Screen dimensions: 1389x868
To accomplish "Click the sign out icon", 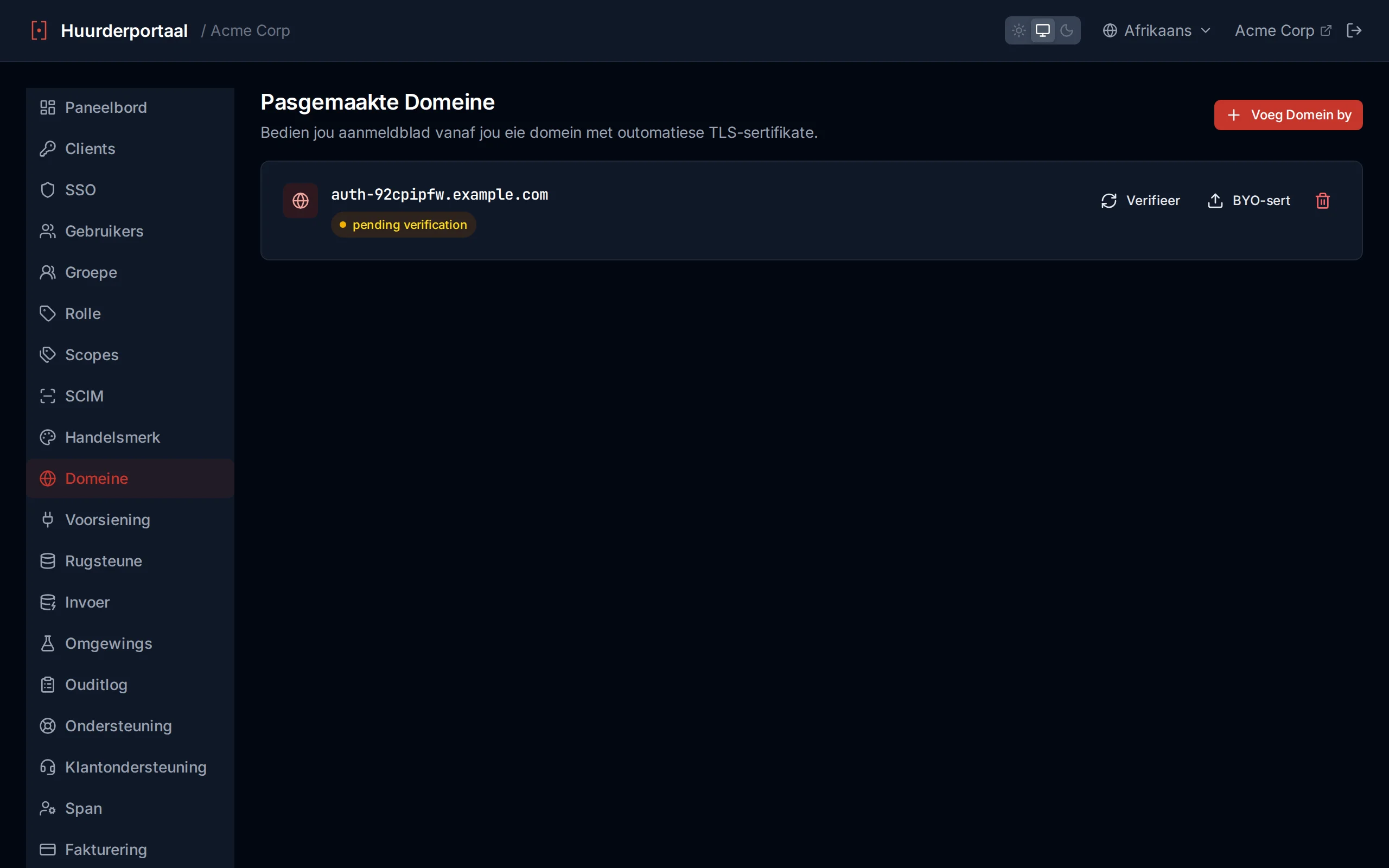I will point(1354,30).
